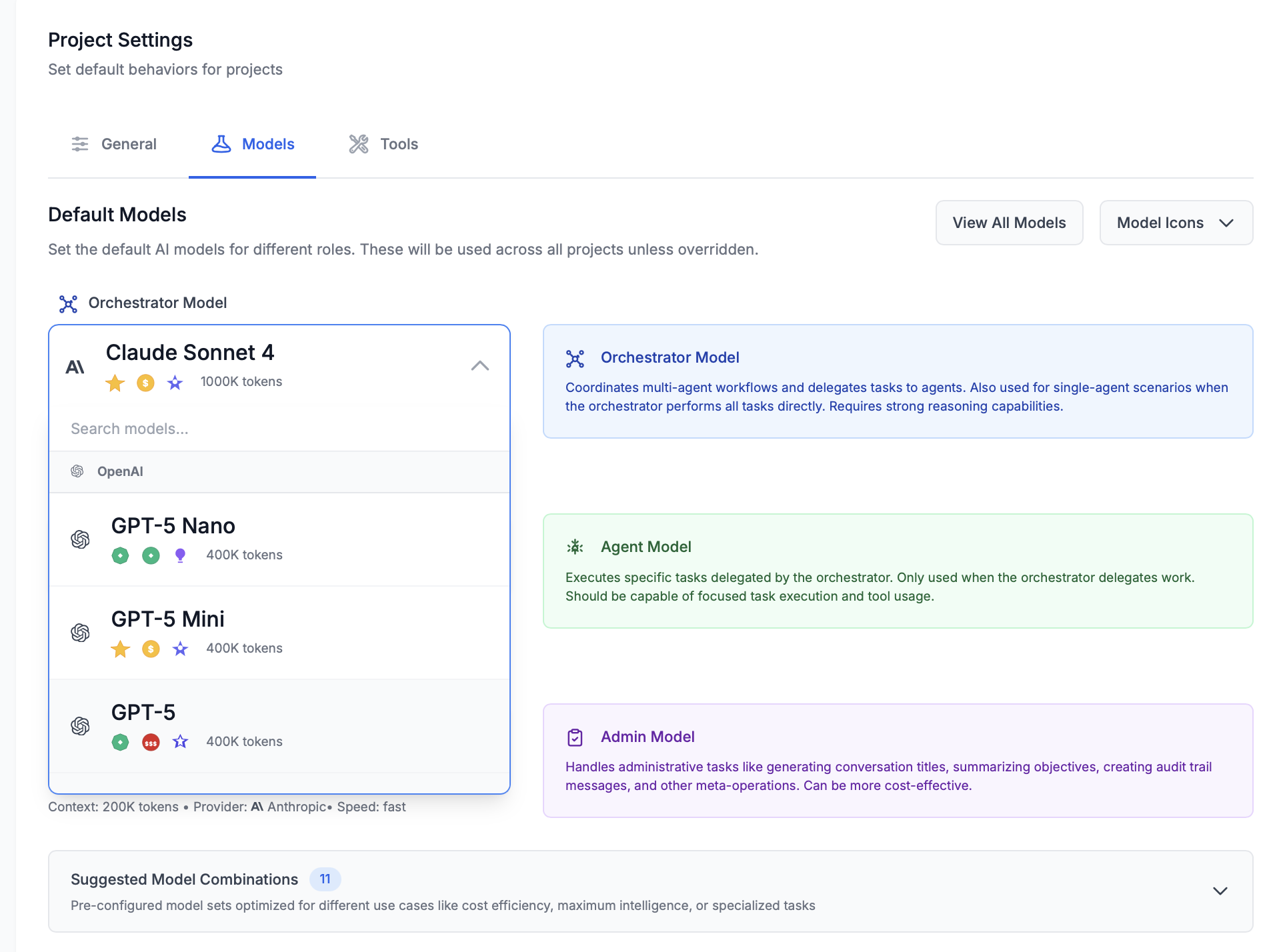Click the yellow dollar coin under Claude Sonnet 4
Viewport: 1279px width, 952px height.
click(145, 383)
